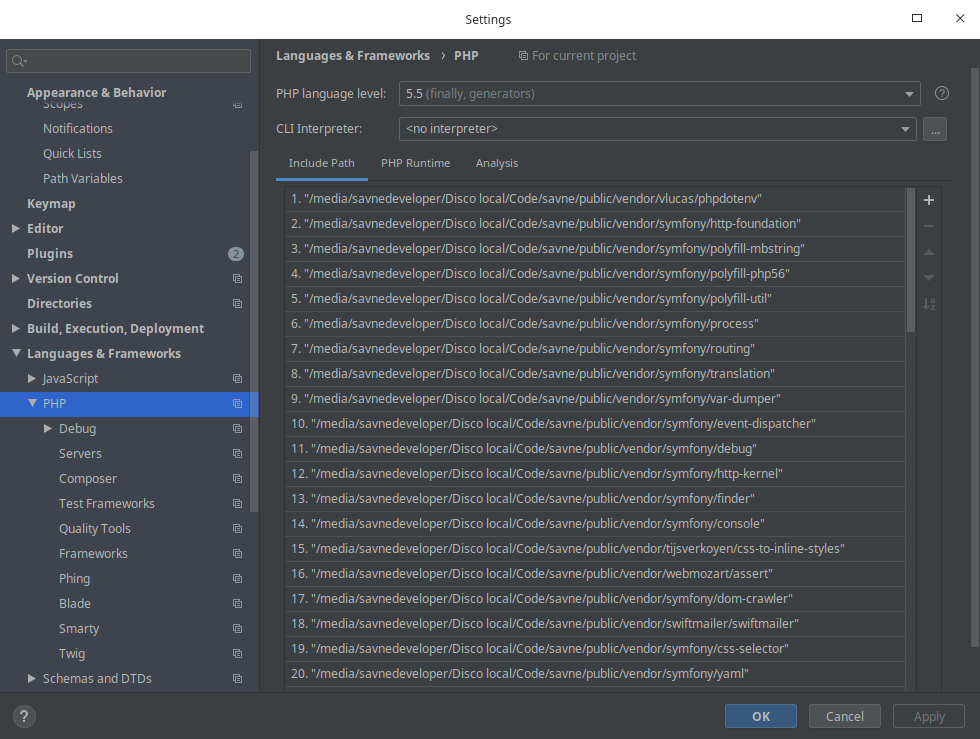The width and height of the screenshot is (980, 739).
Task: Move the selected path down
Action: (928, 278)
